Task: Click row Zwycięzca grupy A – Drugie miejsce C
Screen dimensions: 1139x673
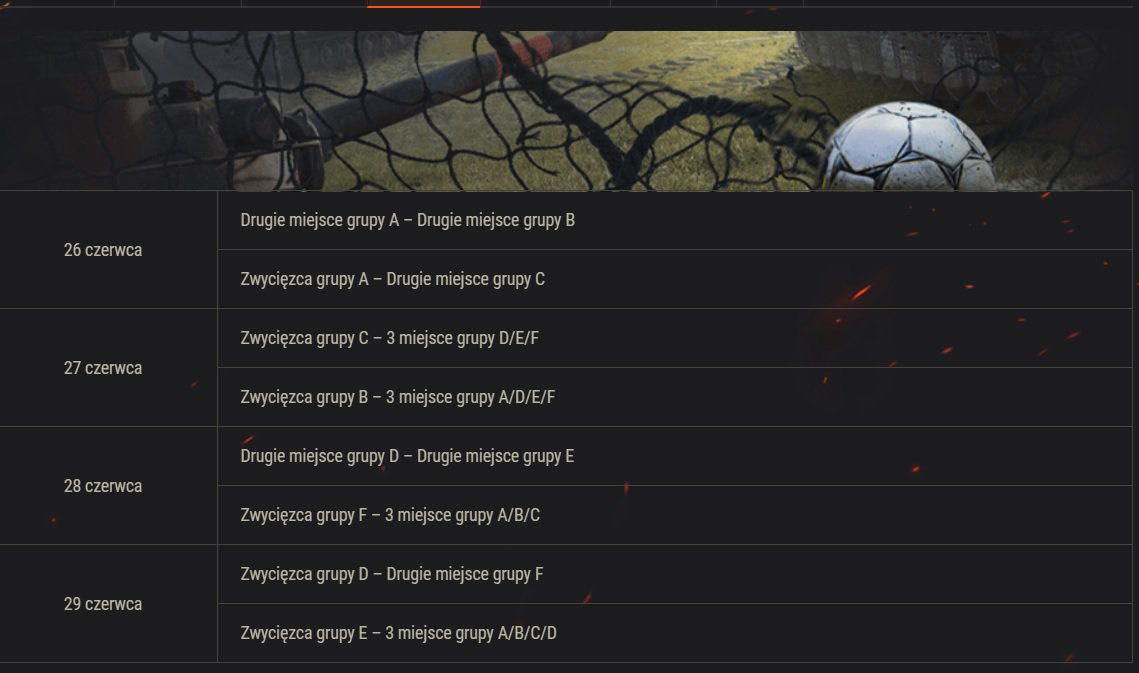Action: tap(675, 279)
